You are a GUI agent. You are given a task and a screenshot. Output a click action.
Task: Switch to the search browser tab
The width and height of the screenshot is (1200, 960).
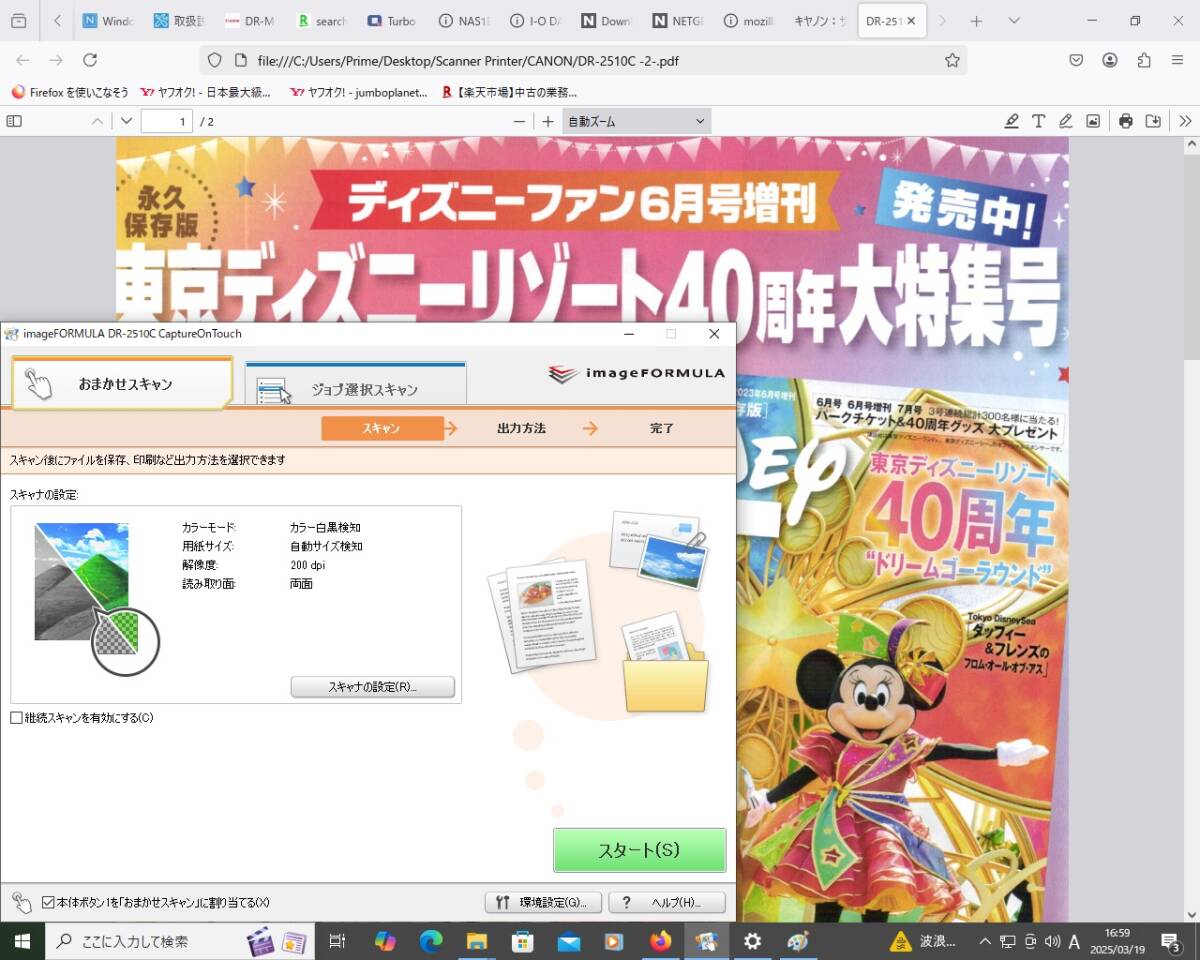tap(320, 21)
